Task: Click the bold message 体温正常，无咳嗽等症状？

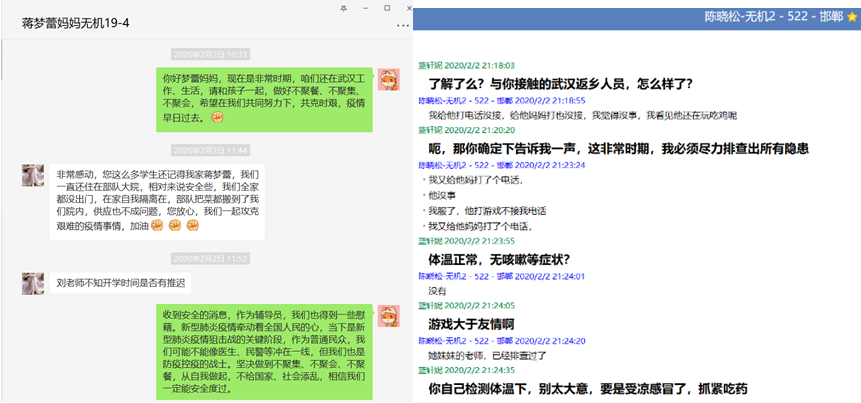Action: (x=507, y=258)
